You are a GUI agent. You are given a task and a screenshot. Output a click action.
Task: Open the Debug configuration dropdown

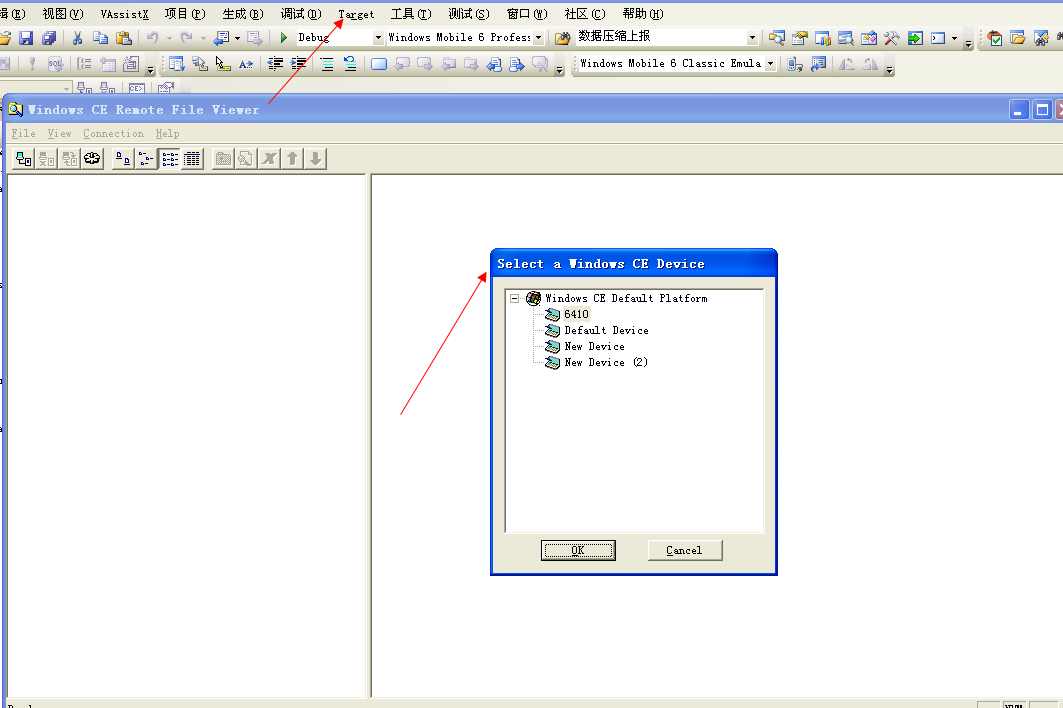pos(378,38)
